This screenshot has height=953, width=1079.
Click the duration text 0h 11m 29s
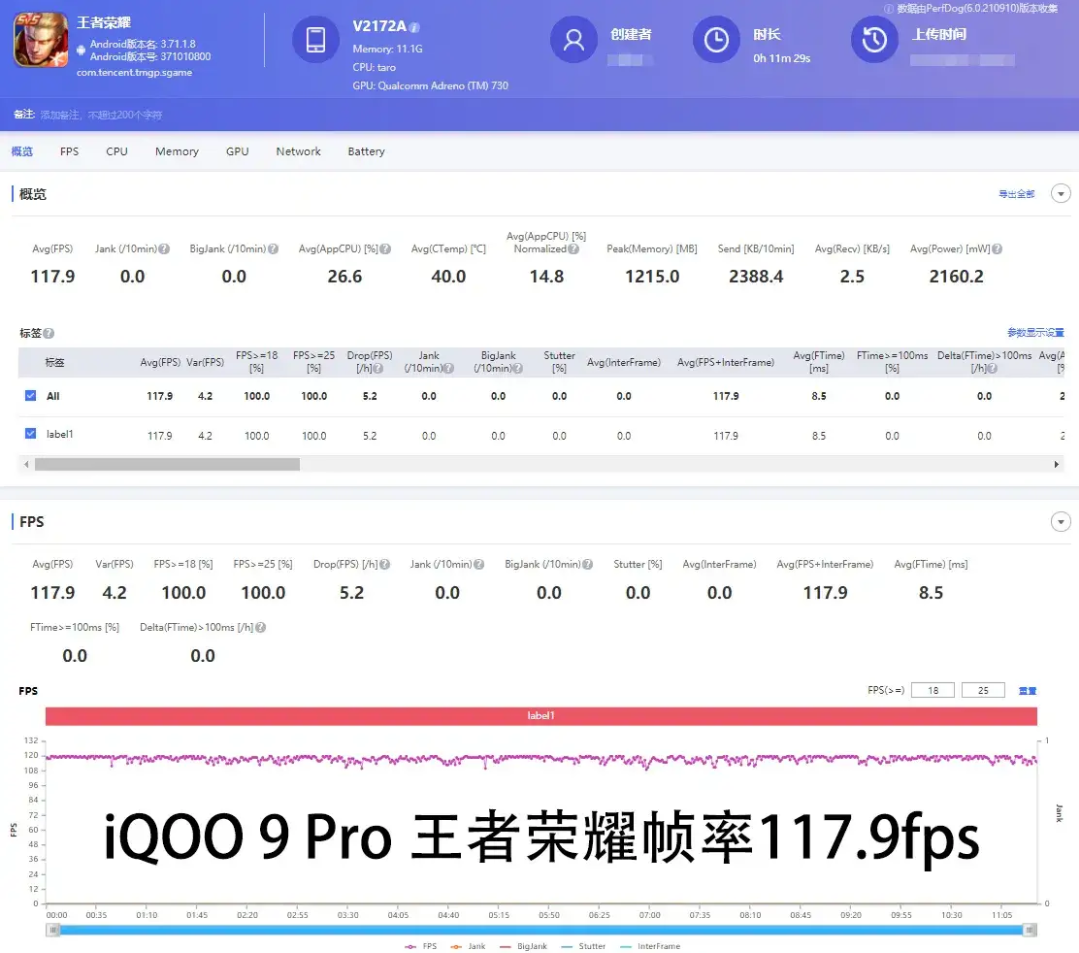pos(782,58)
